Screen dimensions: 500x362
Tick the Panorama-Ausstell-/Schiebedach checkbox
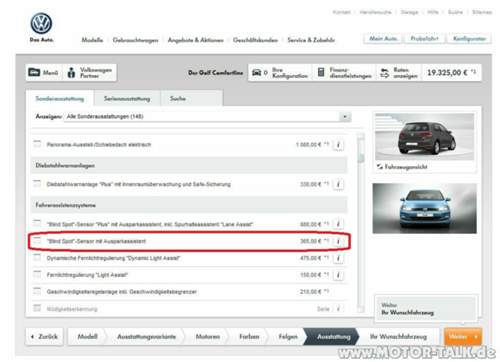(37, 144)
